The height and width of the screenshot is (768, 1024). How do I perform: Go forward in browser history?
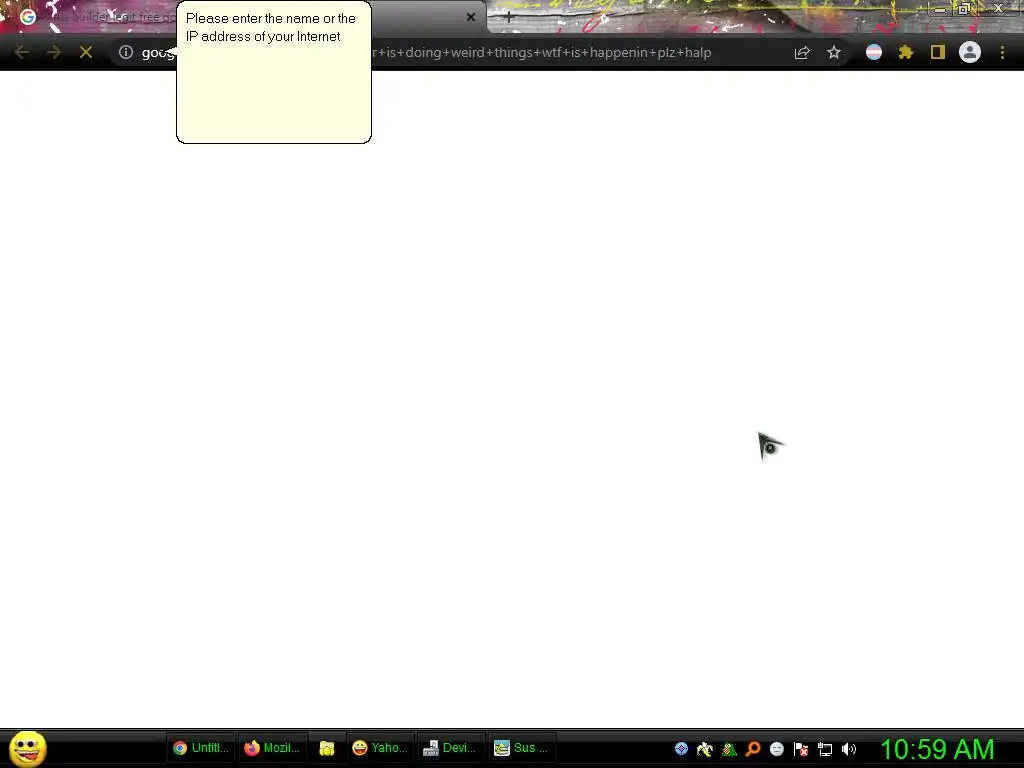pyautogui.click(x=54, y=52)
